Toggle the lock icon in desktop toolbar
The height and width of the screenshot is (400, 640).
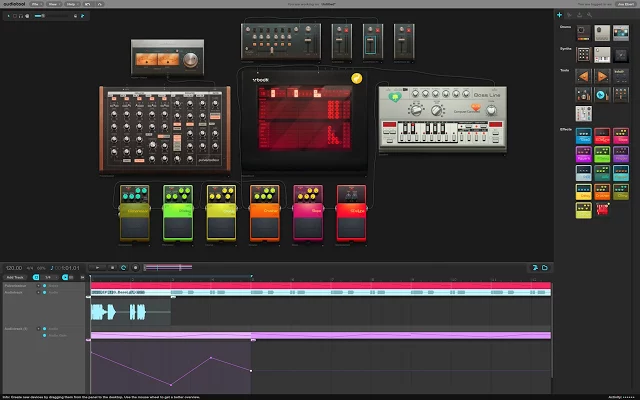pos(75,16)
